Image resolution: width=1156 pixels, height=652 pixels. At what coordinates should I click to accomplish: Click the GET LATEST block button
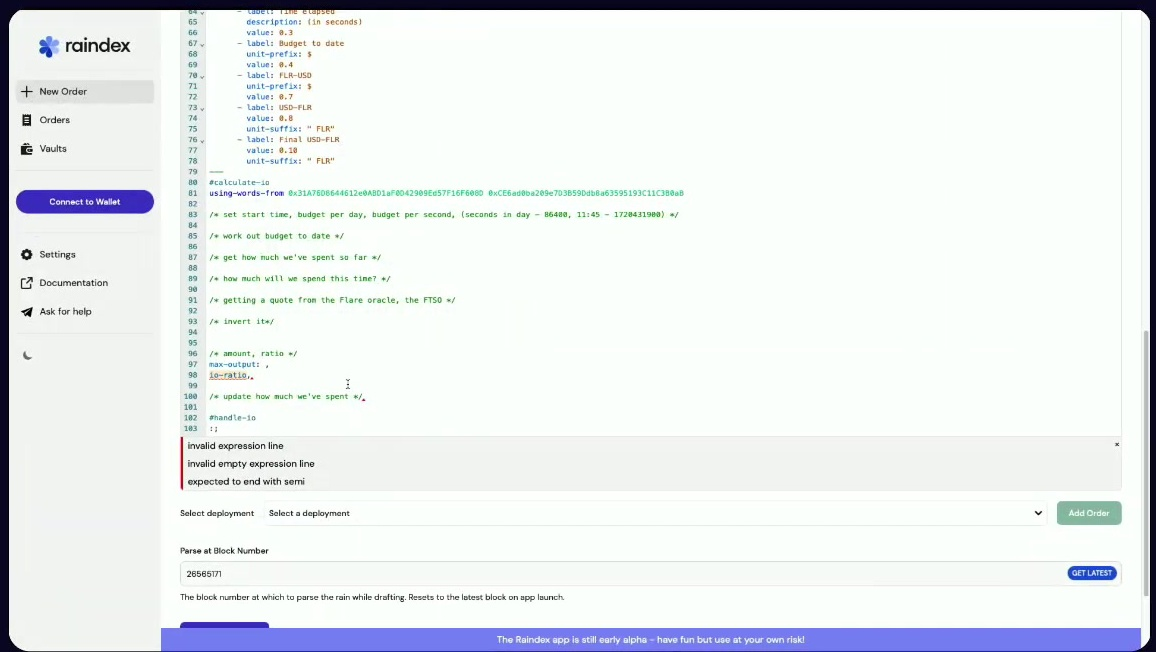tap(1091, 573)
